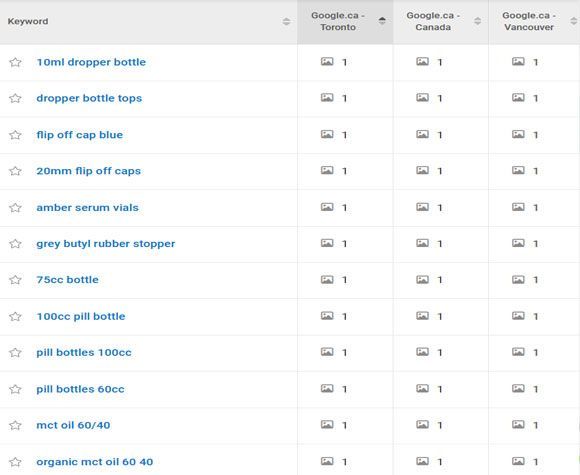The image size is (580, 475).
Task: Open the 'grey butyl rubber stopper' keyword
Action: point(105,244)
